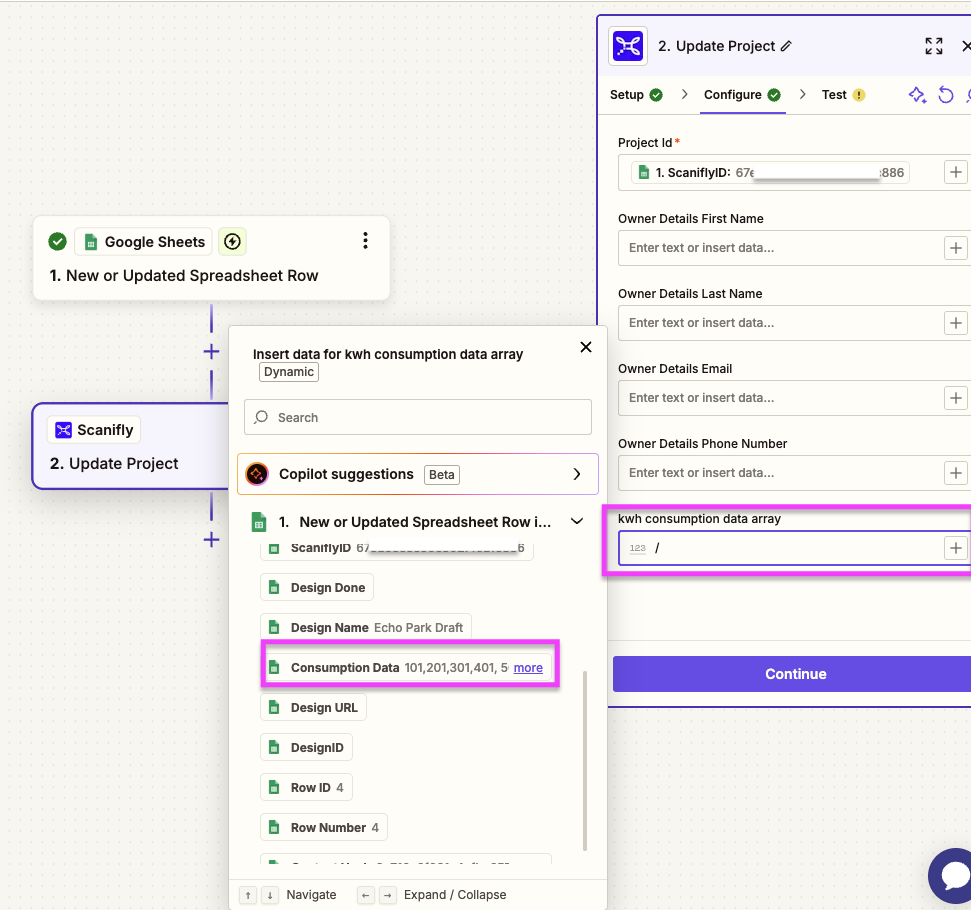Click the Search box in insert data popup

pyautogui.click(x=418, y=418)
